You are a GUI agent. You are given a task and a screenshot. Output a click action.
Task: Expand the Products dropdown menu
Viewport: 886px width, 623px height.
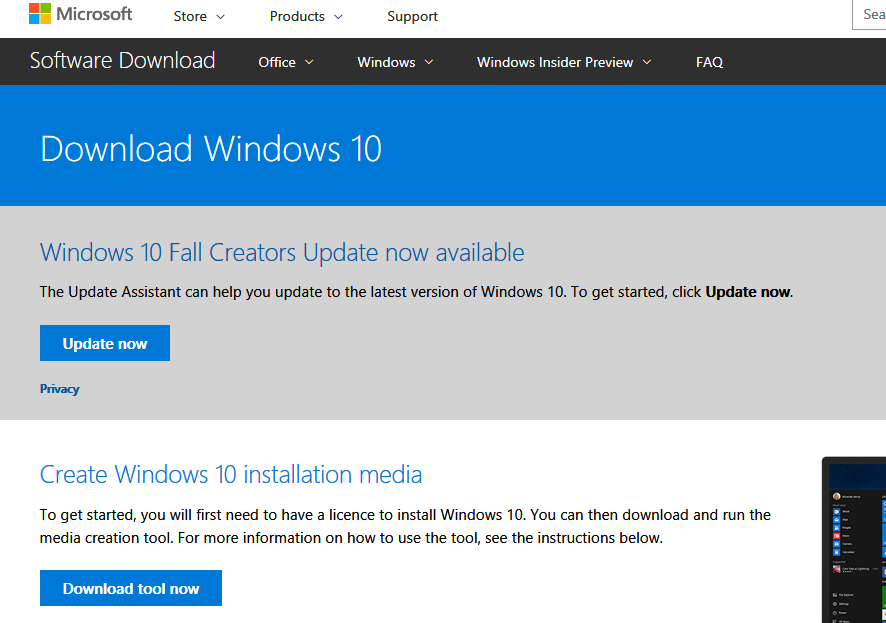[x=306, y=16]
